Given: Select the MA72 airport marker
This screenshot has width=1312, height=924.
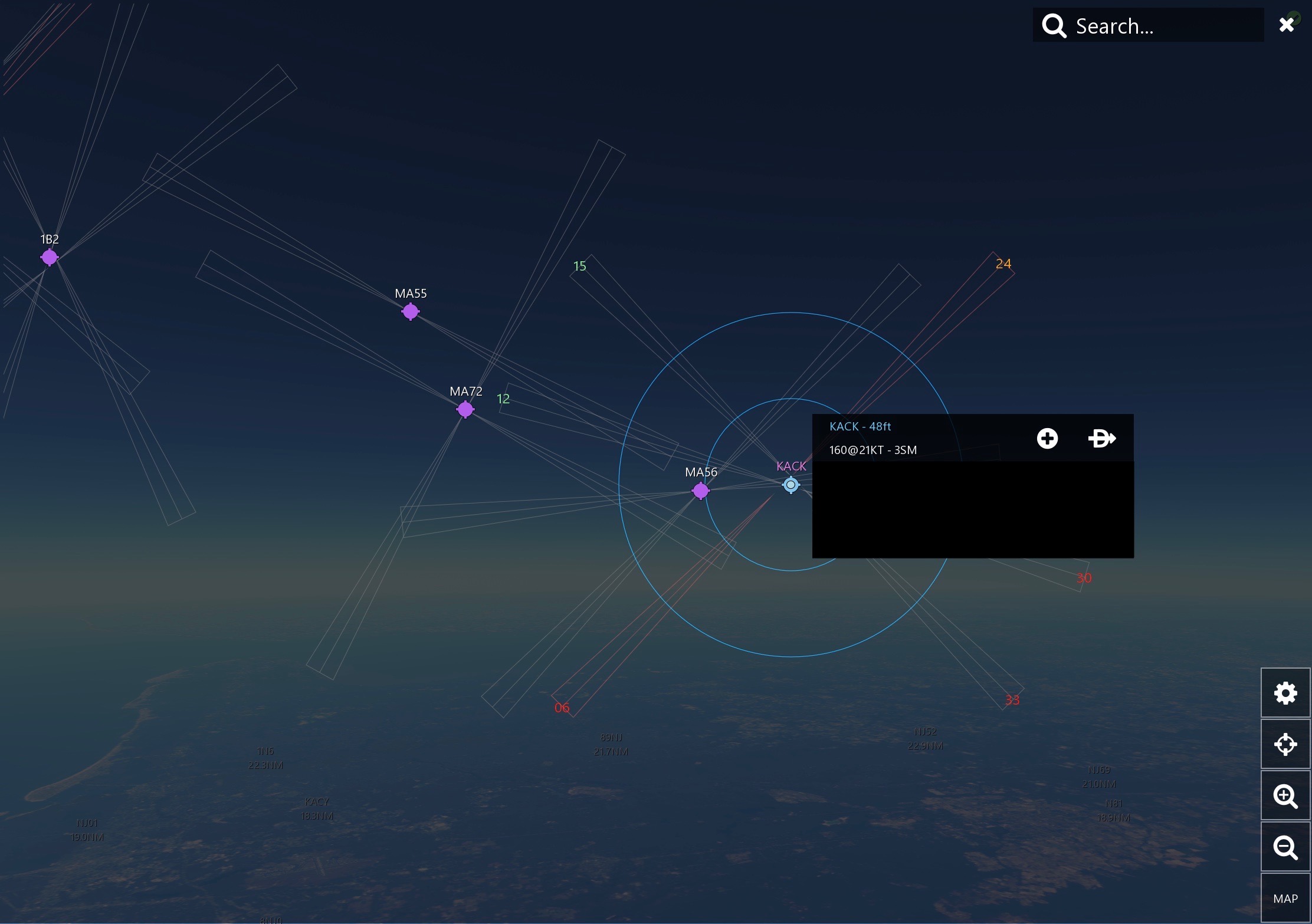Looking at the screenshot, I should (465, 409).
